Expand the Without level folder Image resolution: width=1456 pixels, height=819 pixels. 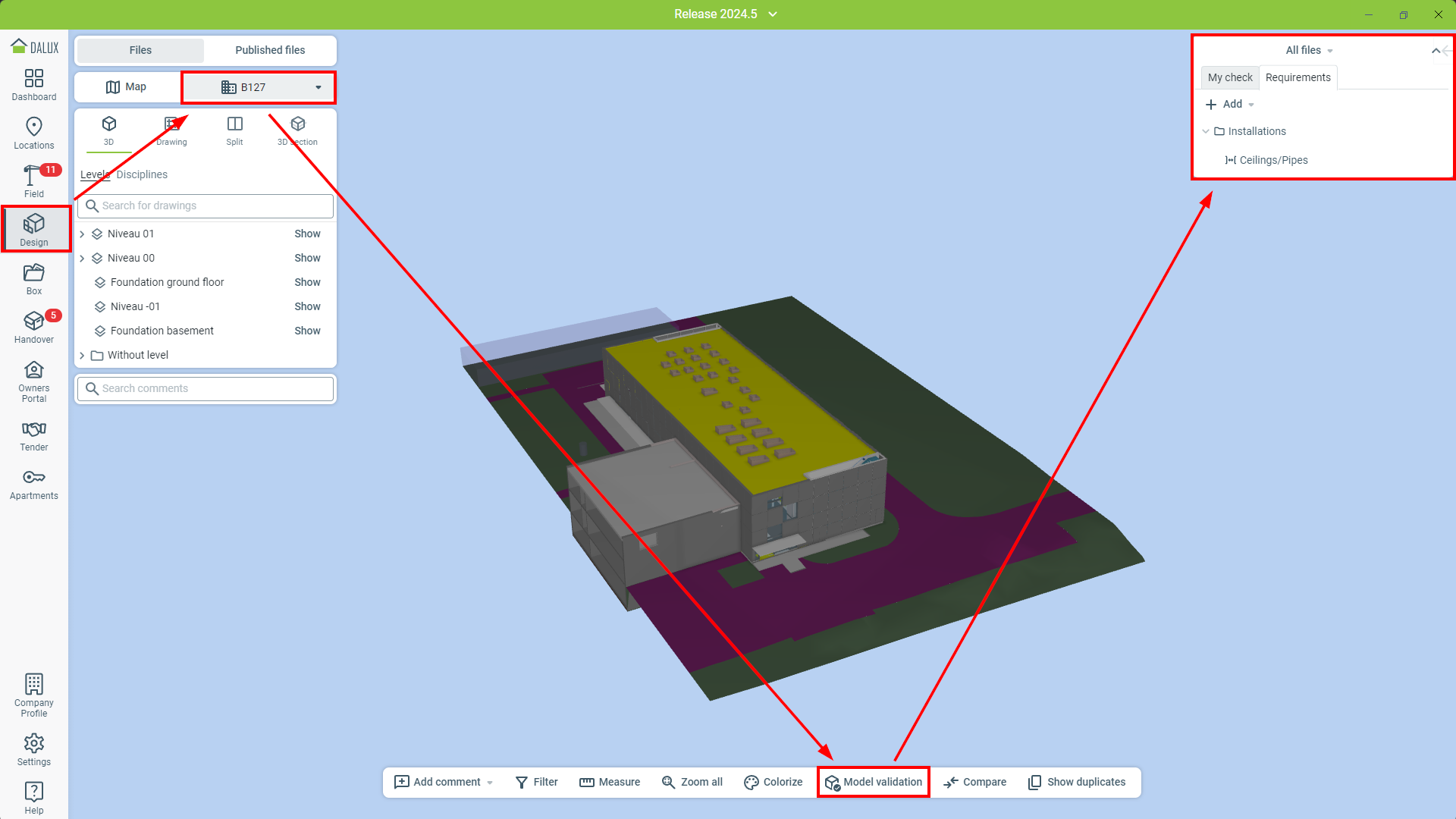pyautogui.click(x=82, y=356)
